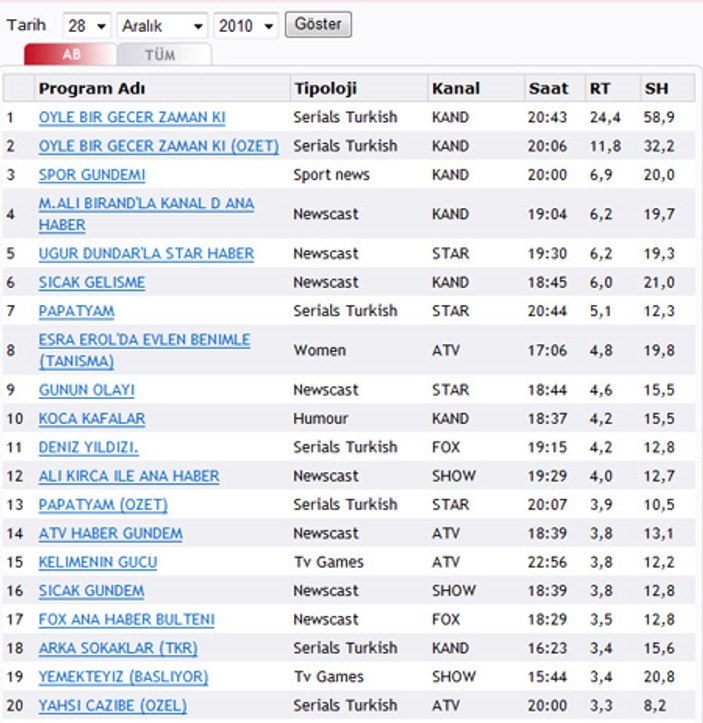Viewport: 703px width, 723px height.
Task: Open the PAPATYAM (OZET) link
Action: point(103,505)
